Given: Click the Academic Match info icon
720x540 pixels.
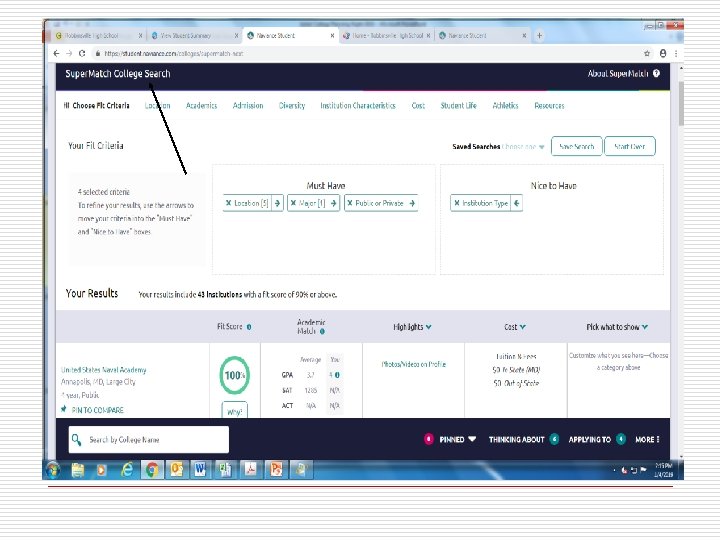Looking at the screenshot, I should 322,332.
